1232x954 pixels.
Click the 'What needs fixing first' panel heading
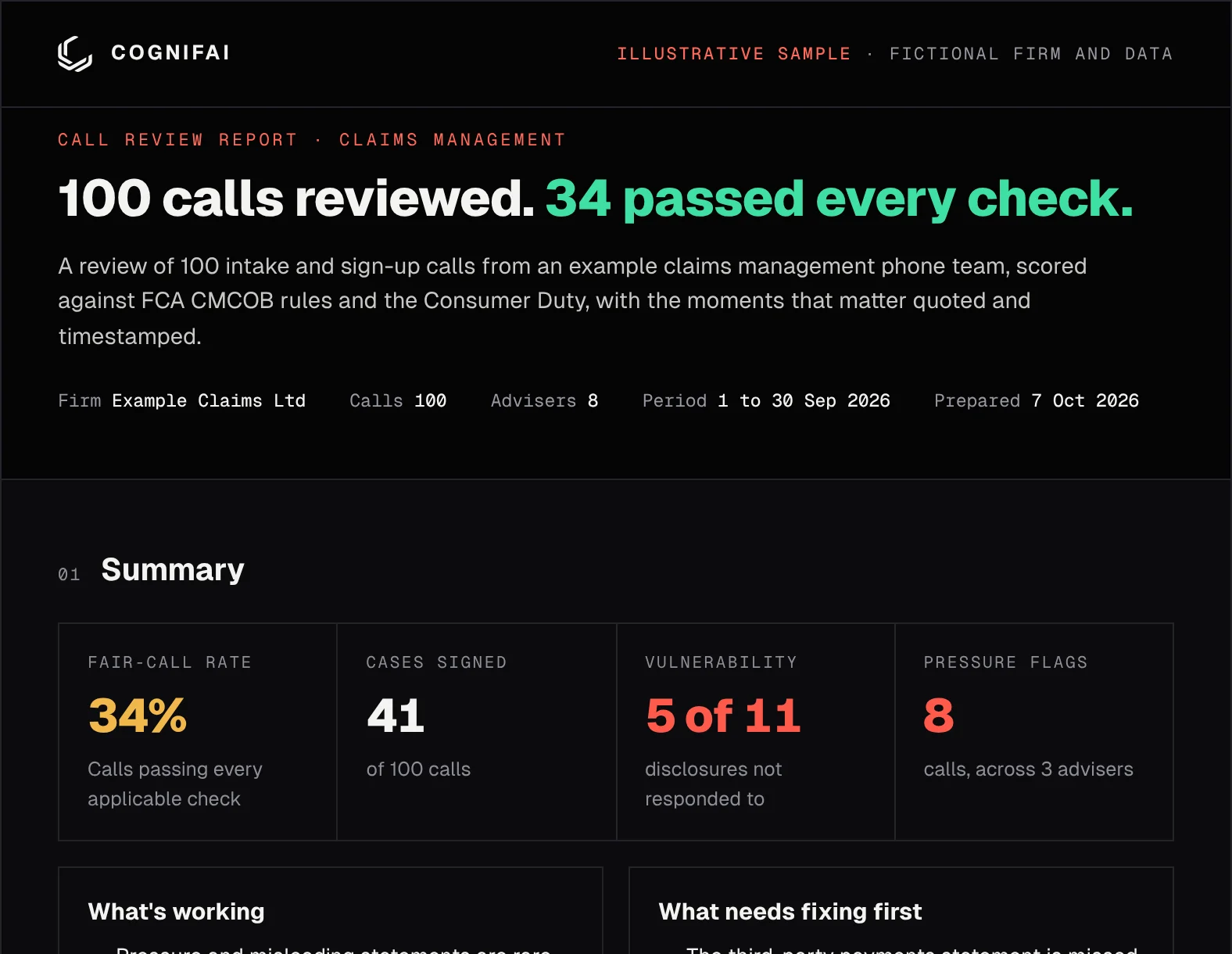pos(790,912)
